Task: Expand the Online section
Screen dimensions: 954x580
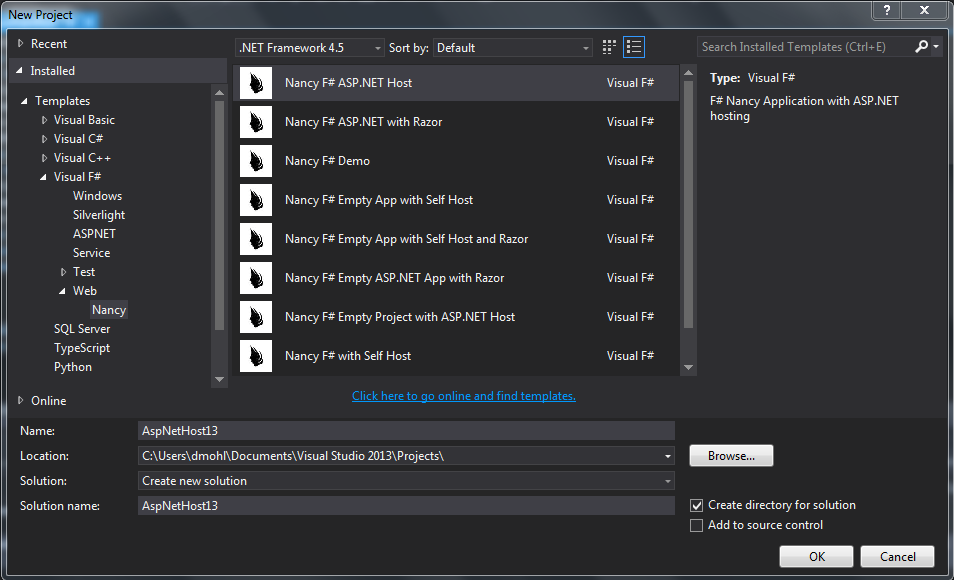Action: coord(21,400)
